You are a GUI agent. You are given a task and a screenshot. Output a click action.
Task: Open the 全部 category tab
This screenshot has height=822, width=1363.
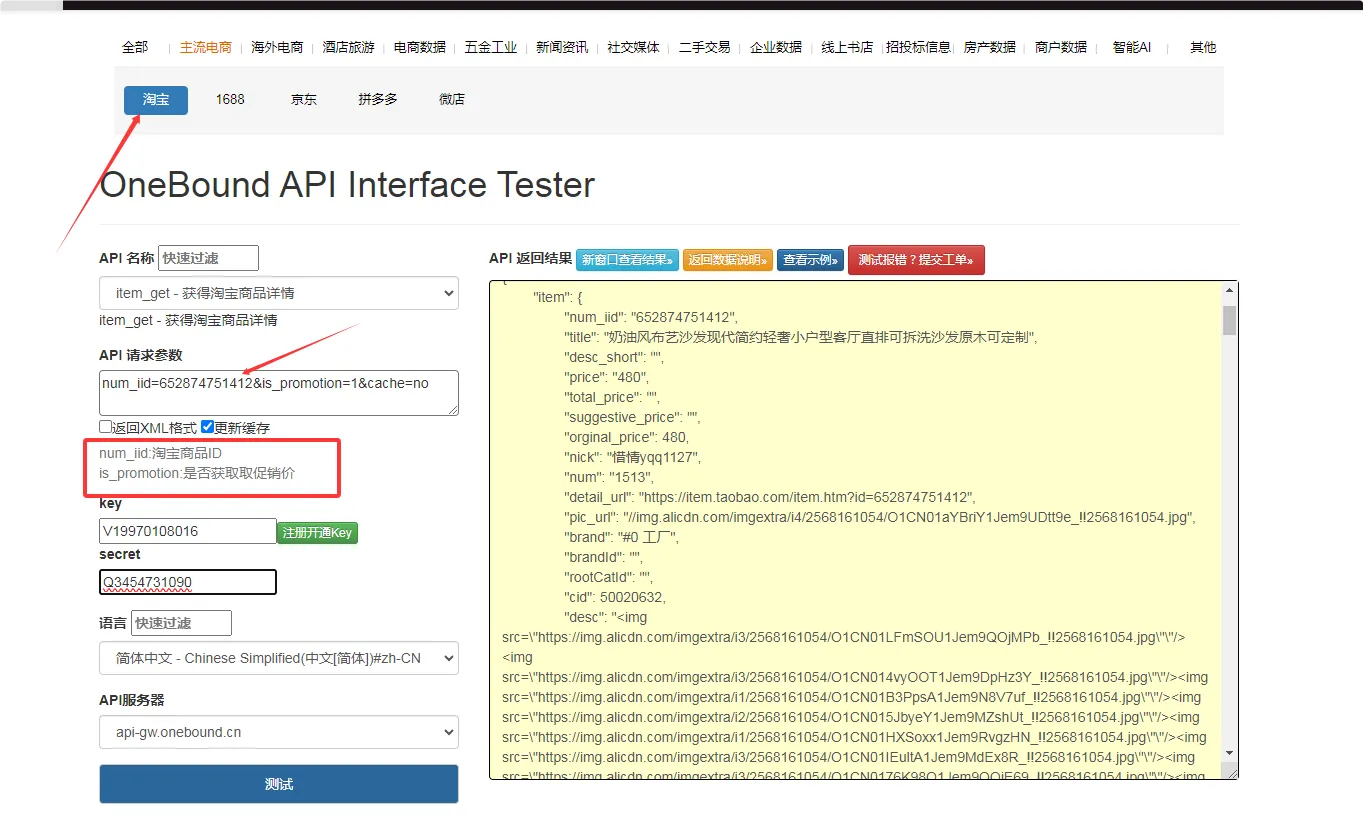click(x=135, y=47)
